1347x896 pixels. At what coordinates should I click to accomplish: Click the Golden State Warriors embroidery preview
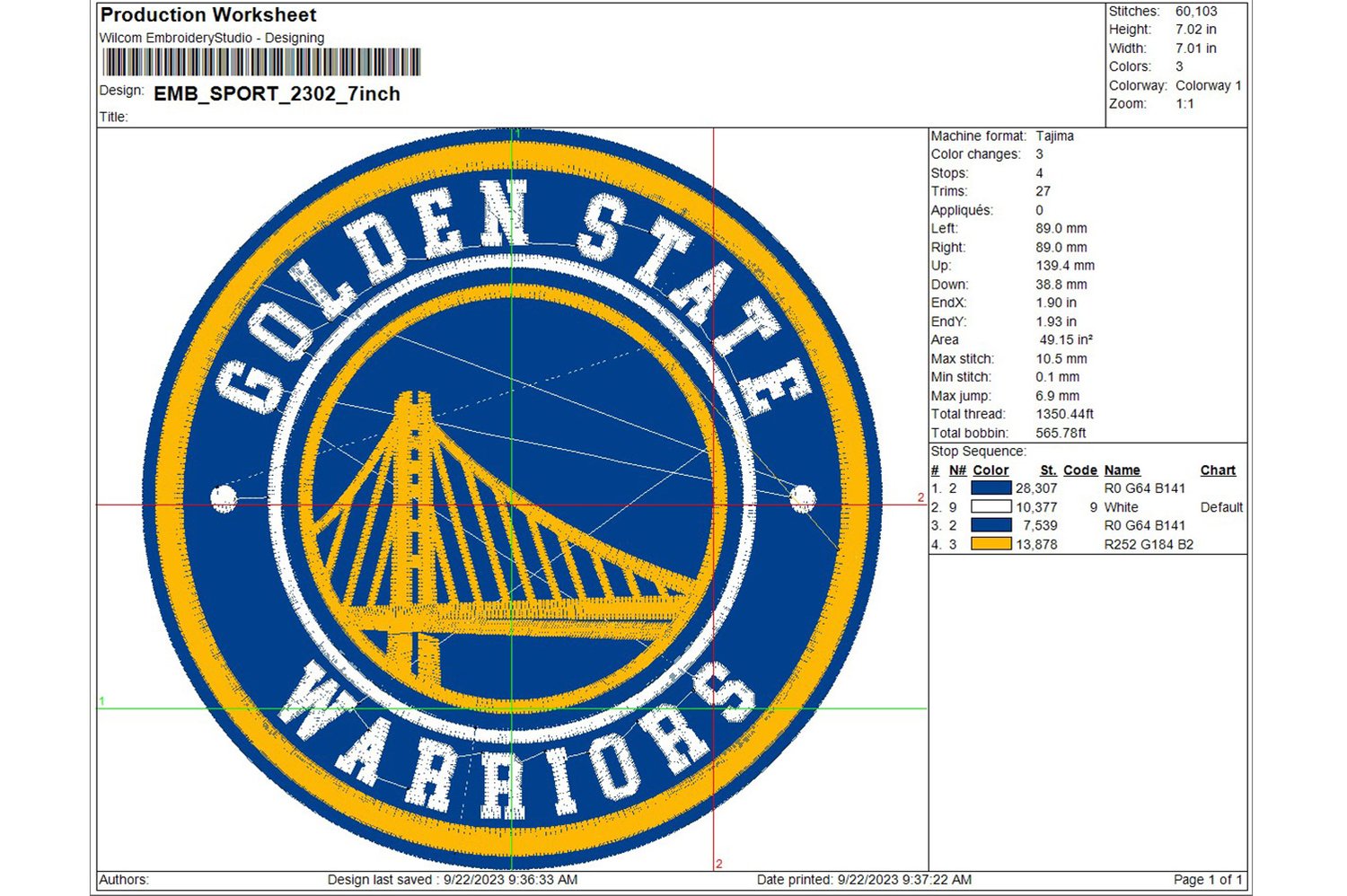[512, 499]
